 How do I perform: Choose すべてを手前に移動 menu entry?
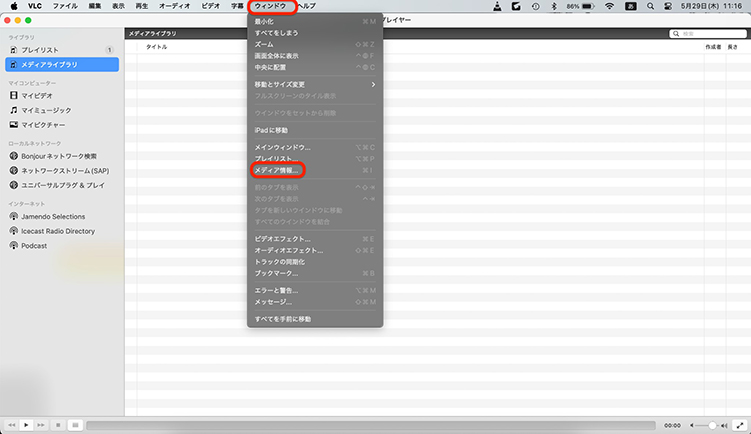315,319
